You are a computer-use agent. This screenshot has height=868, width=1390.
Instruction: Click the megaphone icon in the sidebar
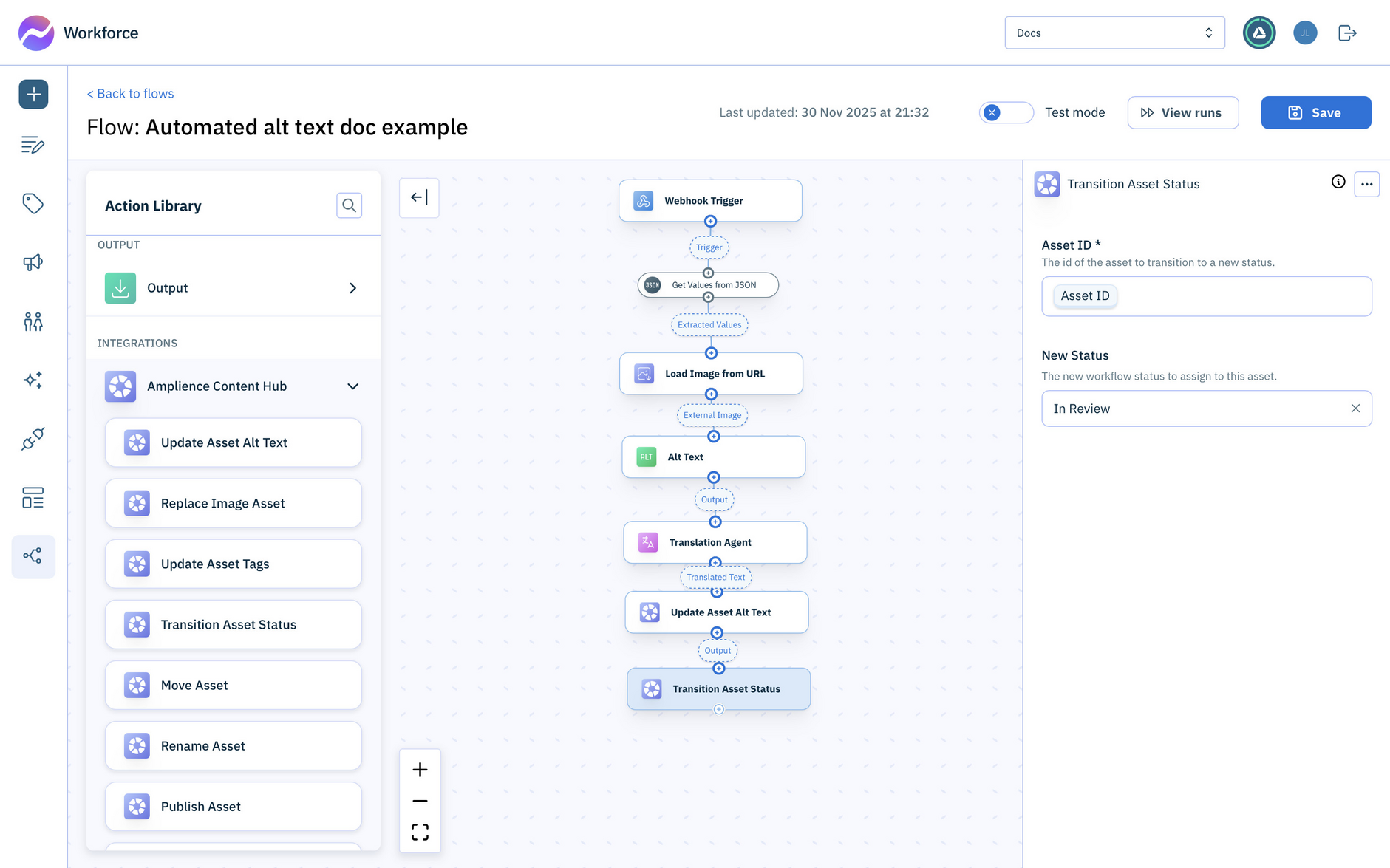(33, 262)
